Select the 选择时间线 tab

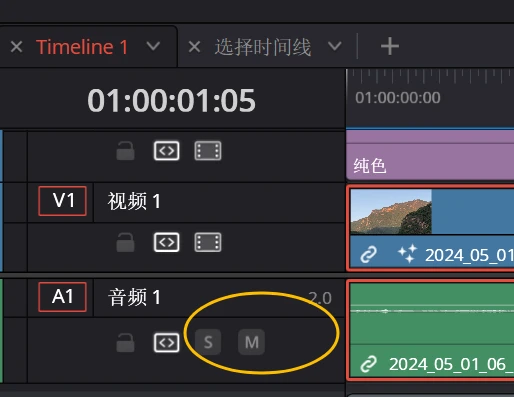pos(263,47)
